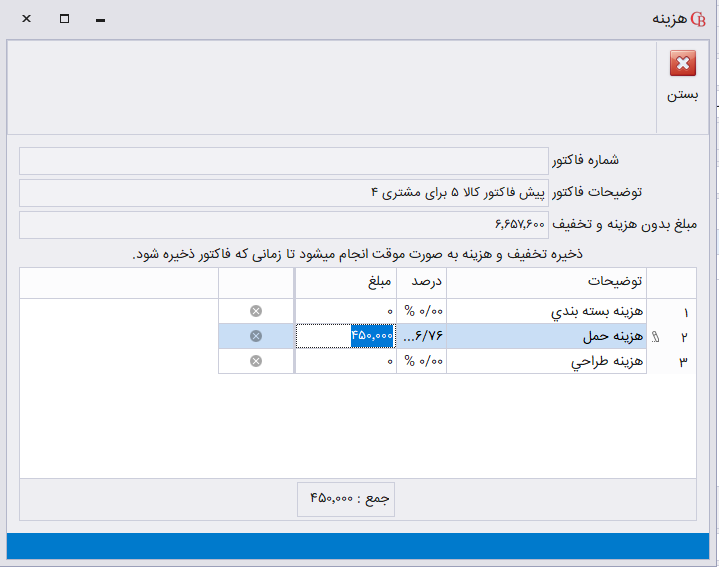Viewport: 719px width, 567px height.
Task: Minimize the هزینه window
Action: click(x=101, y=19)
